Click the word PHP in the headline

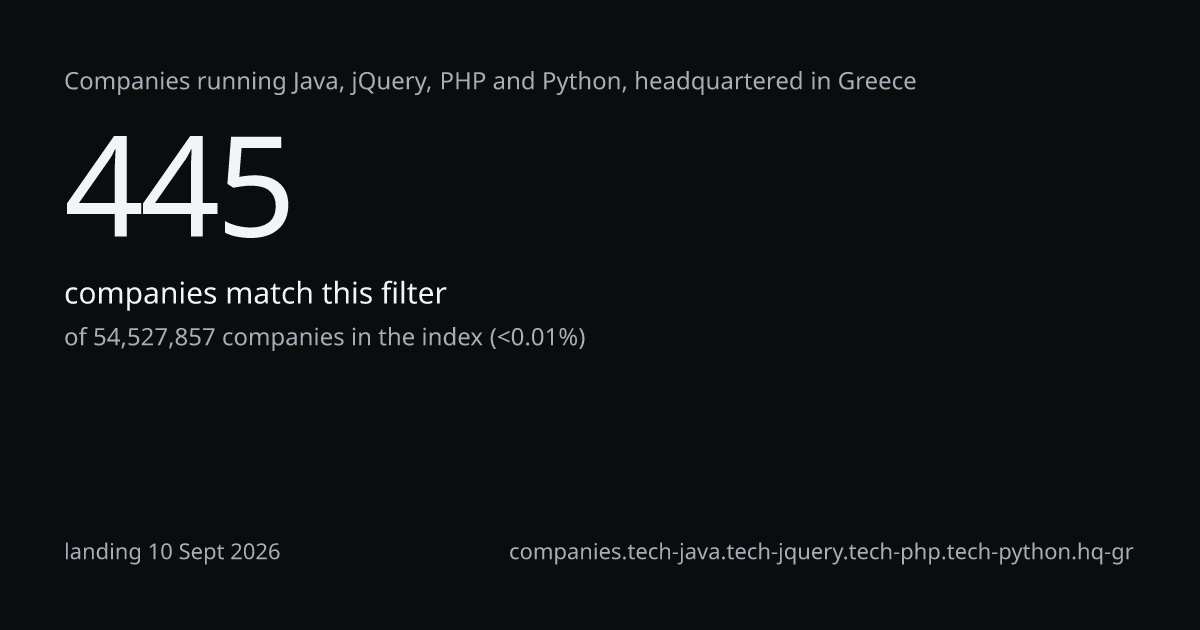[x=462, y=82]
